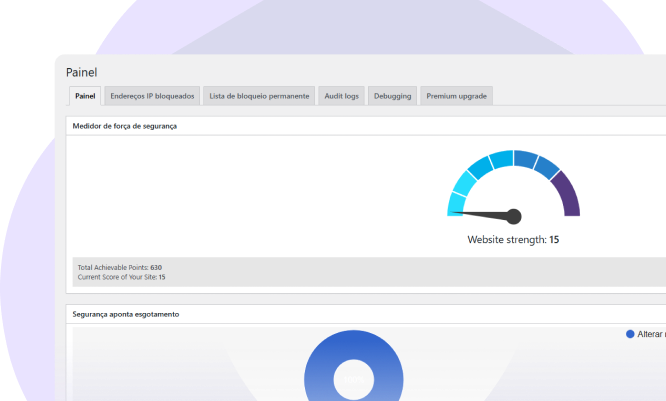Open the Lista de bloqueio permanente tab
The height and width of the screenshot is (401, 666).
point(259,96)
